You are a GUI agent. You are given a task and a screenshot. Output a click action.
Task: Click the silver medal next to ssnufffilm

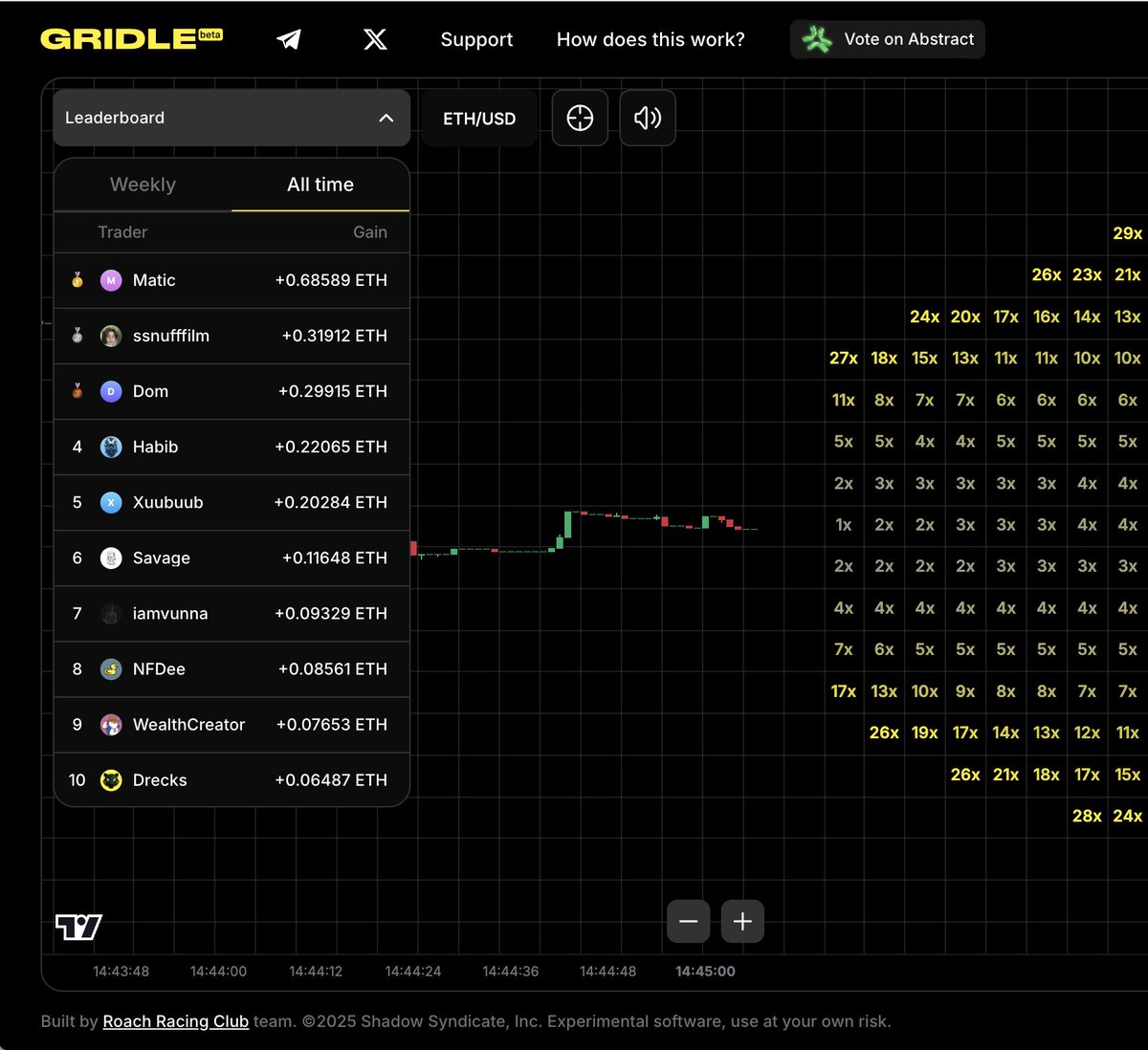point(77,336)
